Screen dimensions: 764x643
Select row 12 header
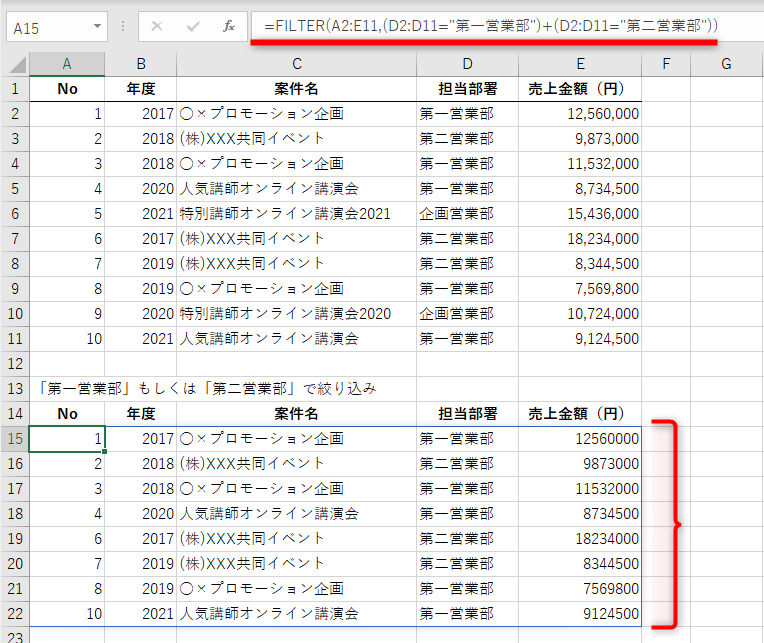(x=15, y=364)
